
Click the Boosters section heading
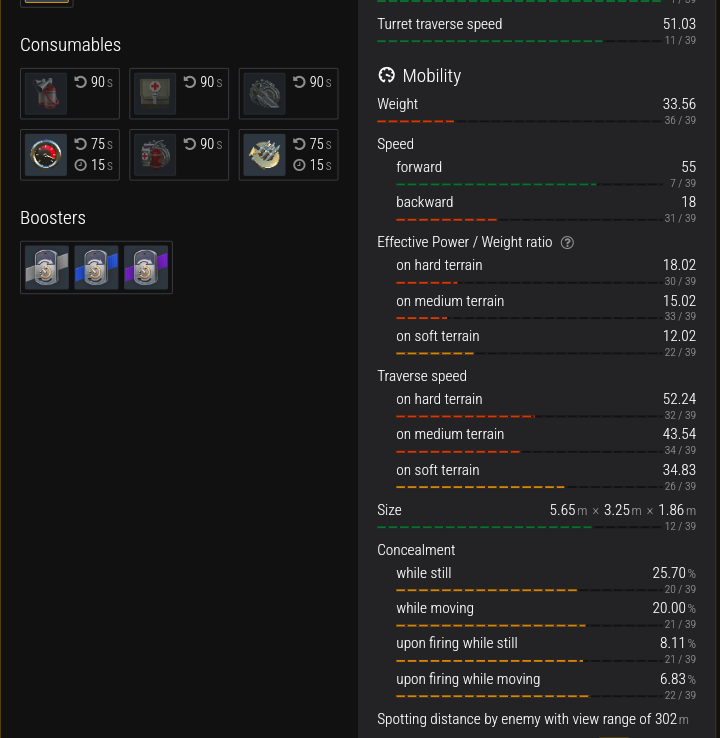53,218
